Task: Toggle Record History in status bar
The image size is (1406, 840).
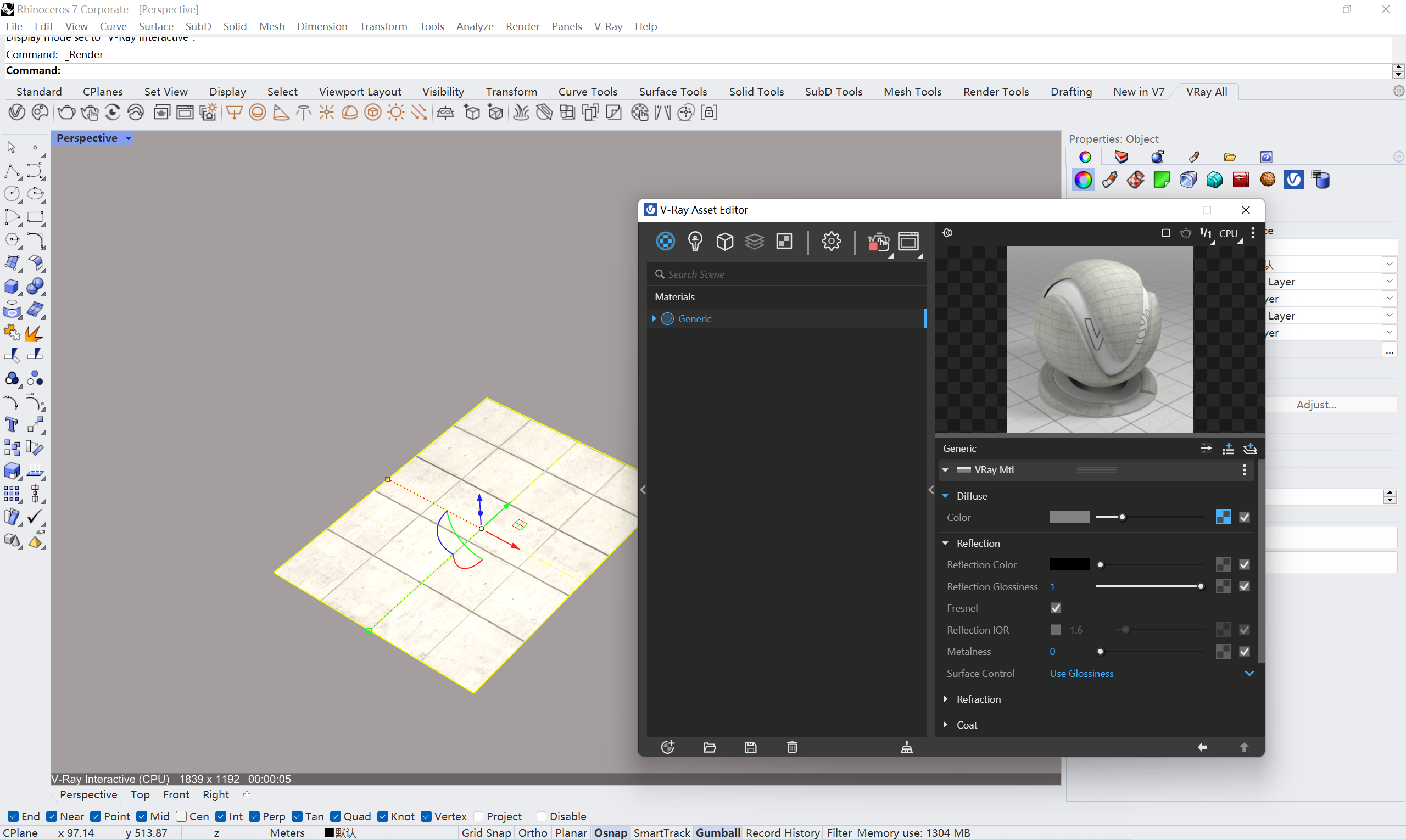Action: click(783, 833)
